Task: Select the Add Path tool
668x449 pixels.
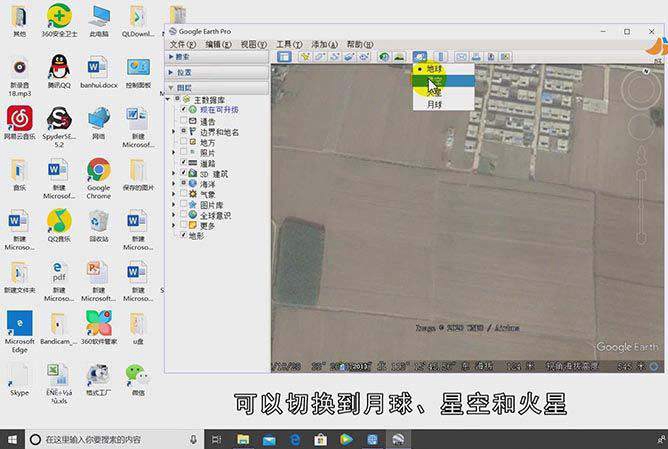Action: [x=334, y=57]
